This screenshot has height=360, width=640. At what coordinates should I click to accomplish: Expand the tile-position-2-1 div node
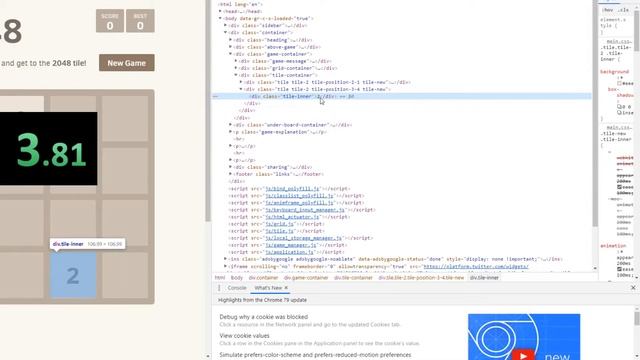click(241, 82)
